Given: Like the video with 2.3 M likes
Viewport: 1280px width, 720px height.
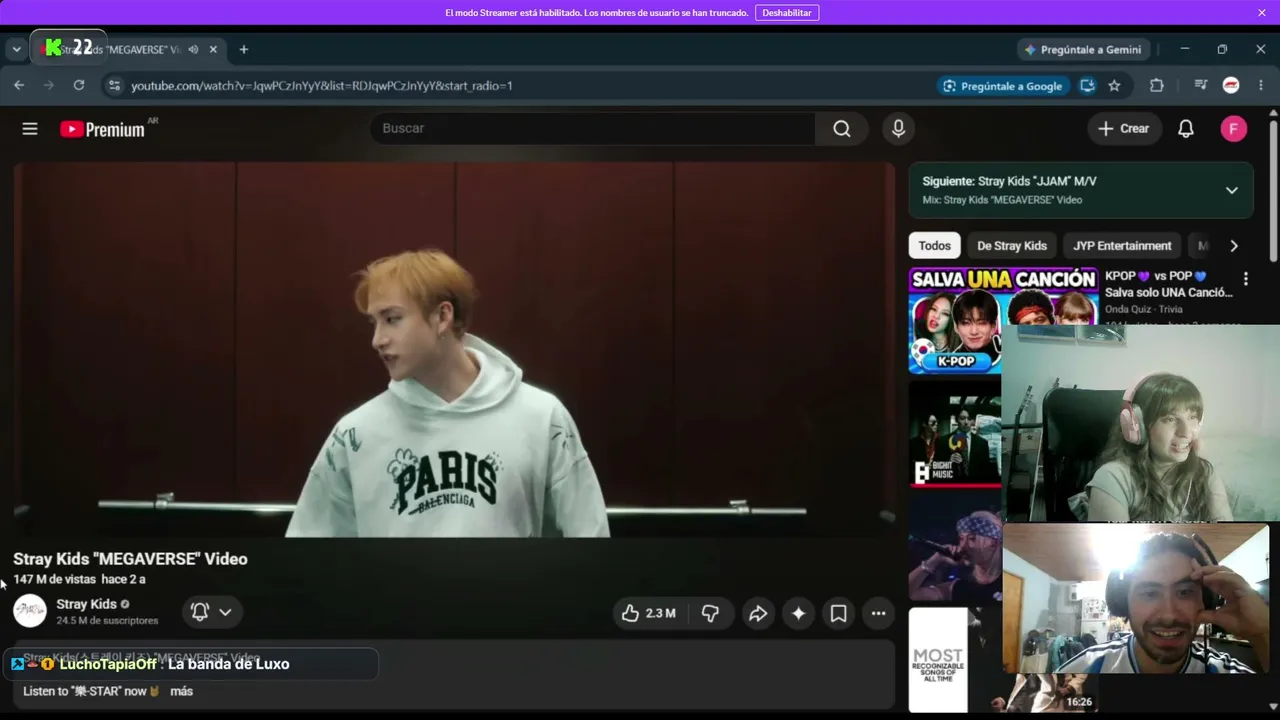Looking at the screenshot, I should (x=648, y=613).
